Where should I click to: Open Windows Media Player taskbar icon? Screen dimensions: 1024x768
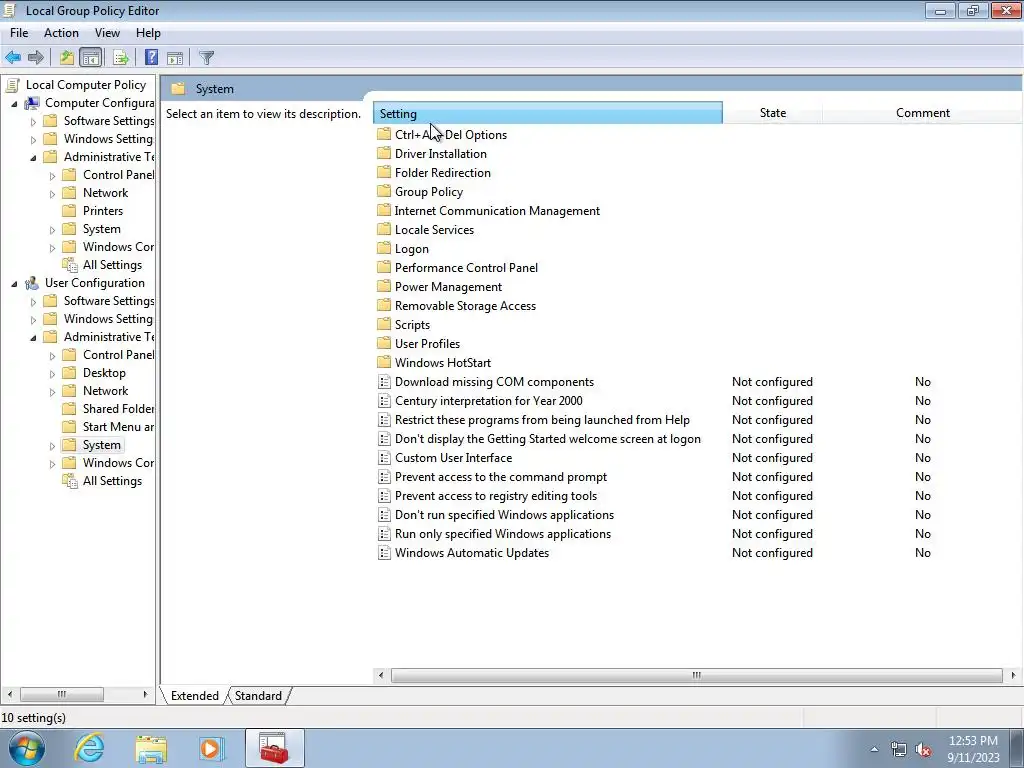(211, 748)
